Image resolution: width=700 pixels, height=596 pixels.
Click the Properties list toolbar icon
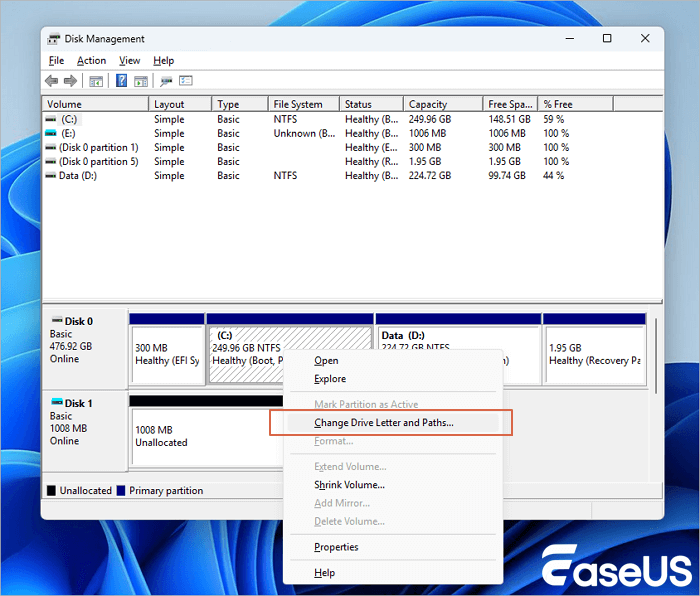pos(186,81)
